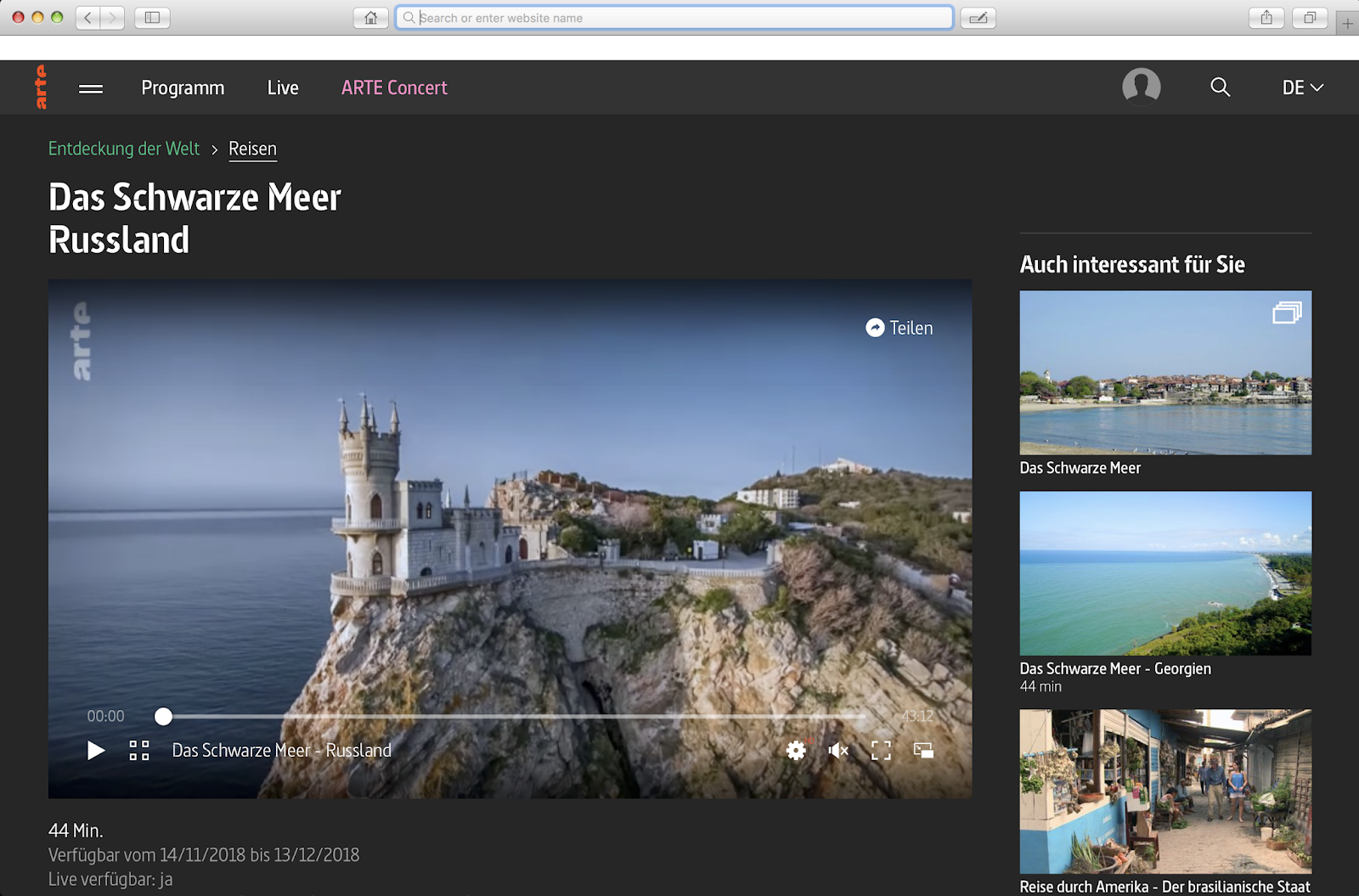The height and width of the screenshot is (896, 1359).
Task: Click the video progress slider handle
Action: coord(163,717)
